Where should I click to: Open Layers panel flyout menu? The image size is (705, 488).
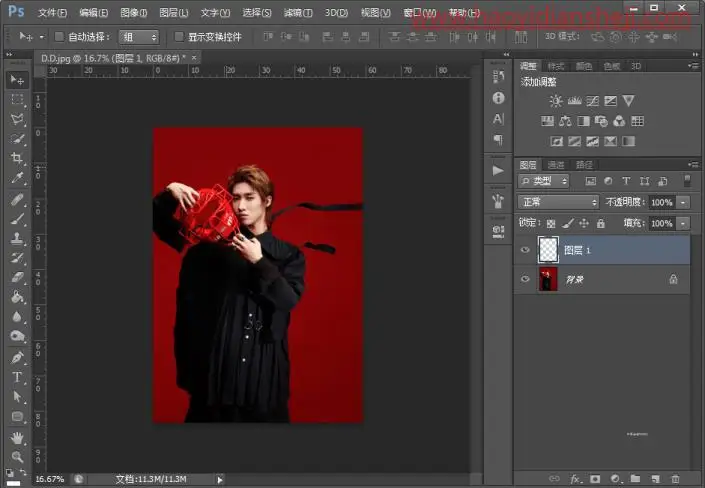pos(693,165)
